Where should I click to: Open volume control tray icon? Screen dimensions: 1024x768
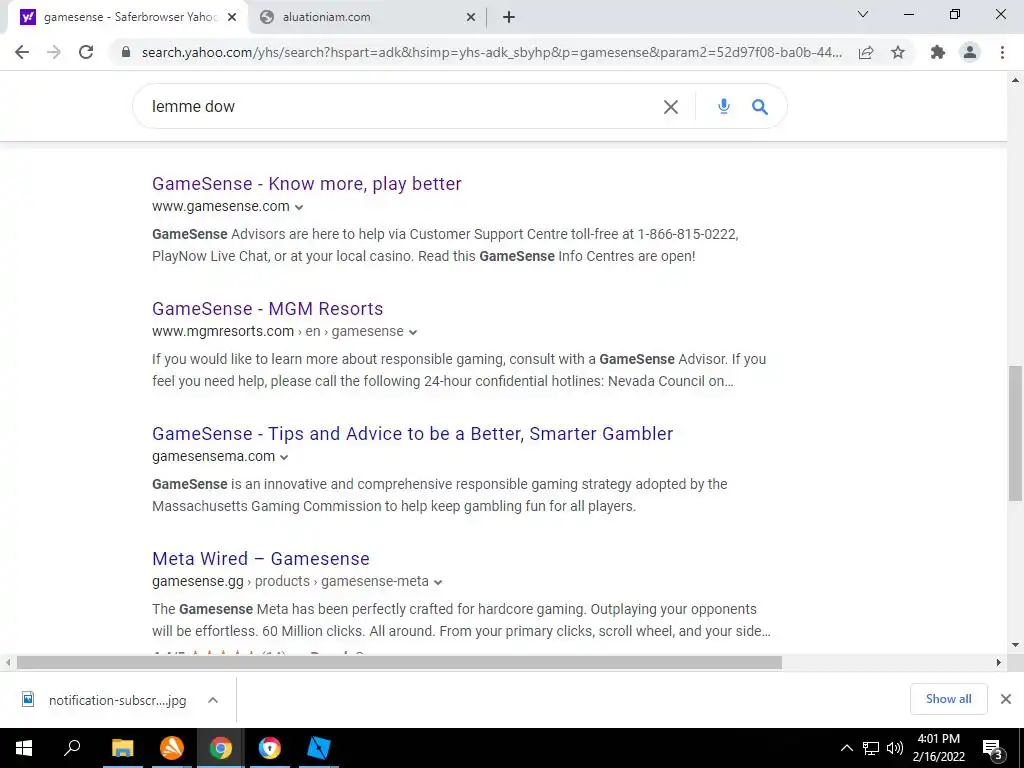[895, 748]
